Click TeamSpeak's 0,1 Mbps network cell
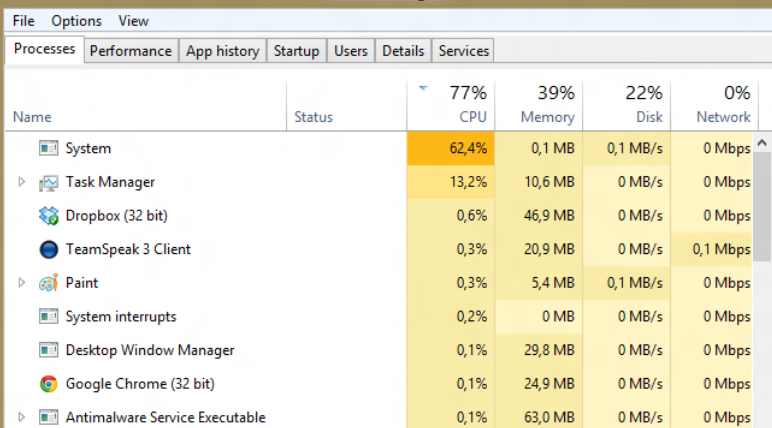Image resolution: width=772 pixels, height=428 pixels. [711, 249]
